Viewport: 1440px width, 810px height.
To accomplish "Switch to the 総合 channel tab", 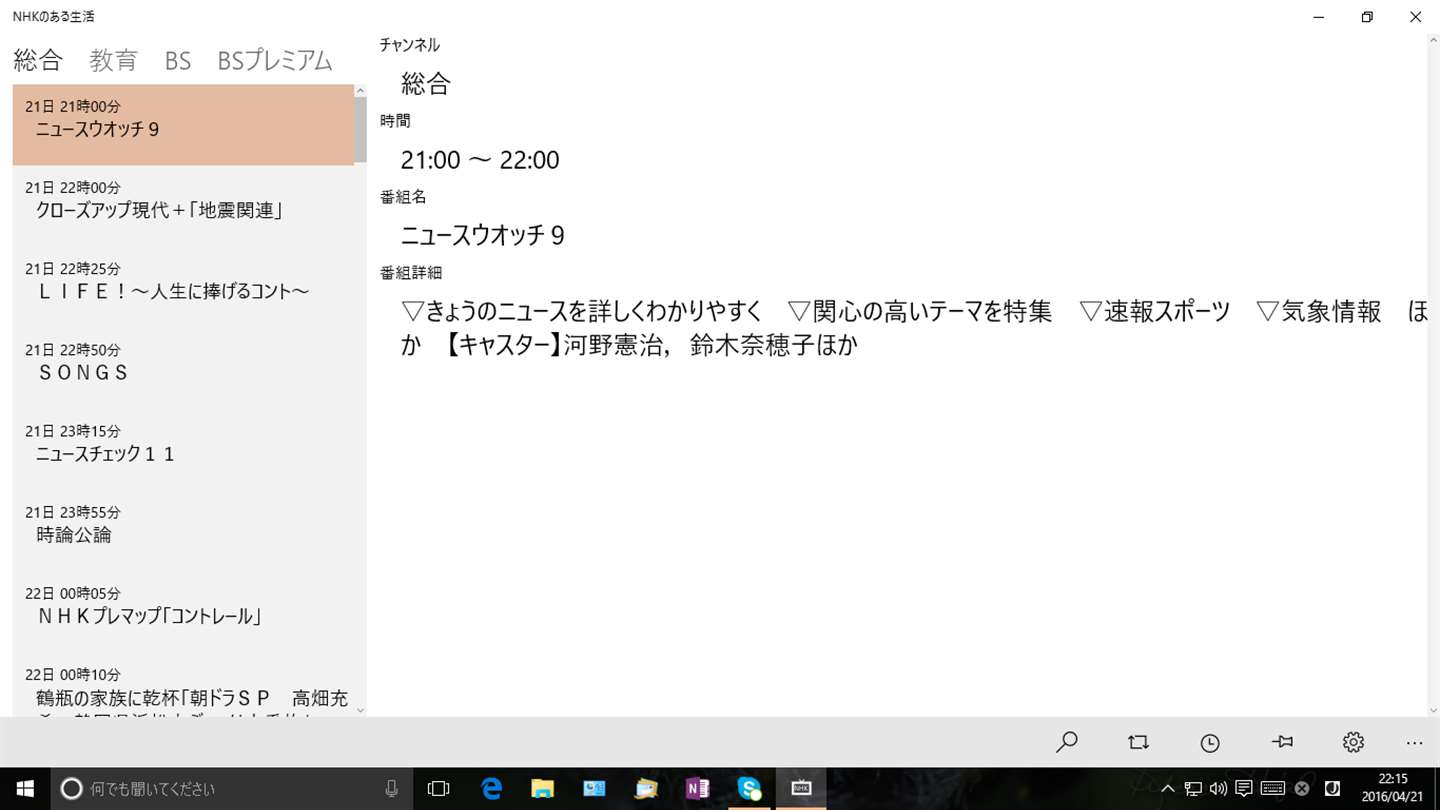I will (38, 60).
